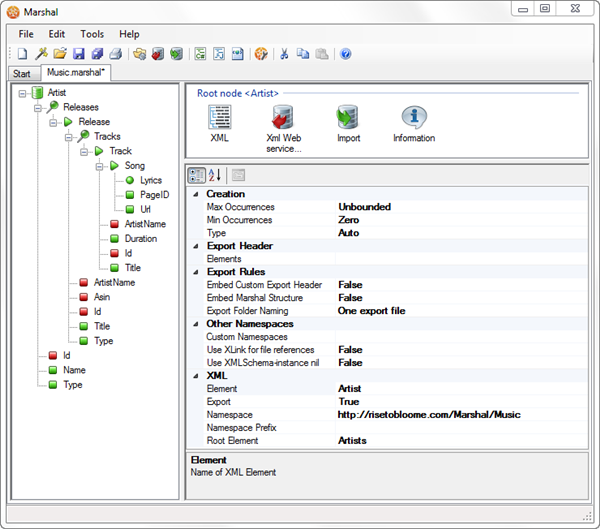The height and width of the screenshot is (529, 600).
Task: Click the Copy toolbar icon
Action: click(x=303, y=54)
